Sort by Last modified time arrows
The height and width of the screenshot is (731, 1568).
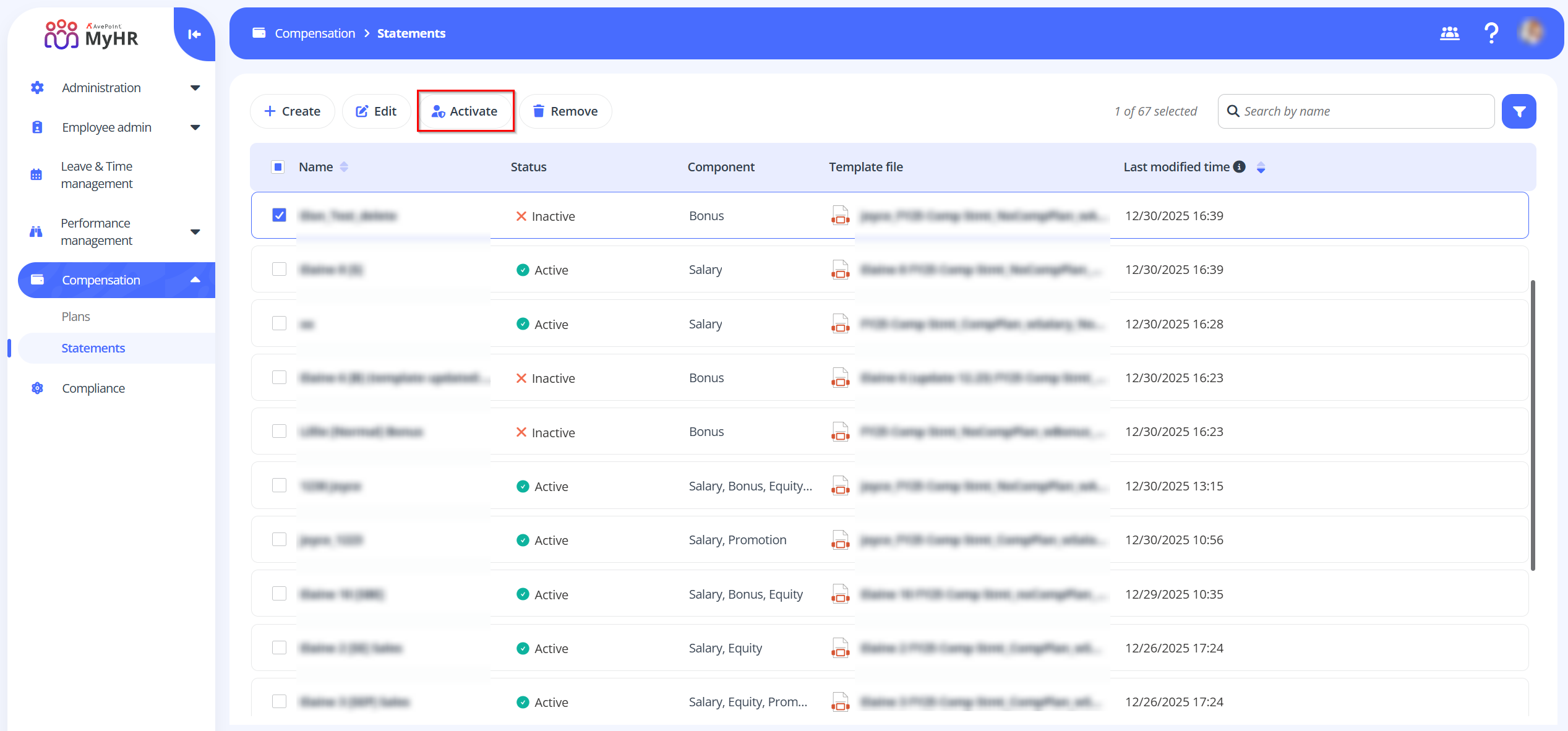[x=1261, y=168]
